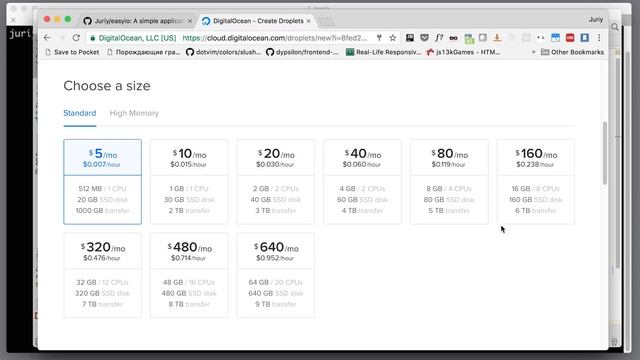640x360 pixels.
Task: Close the tab in the background terminal window
Action: point(13,20)
